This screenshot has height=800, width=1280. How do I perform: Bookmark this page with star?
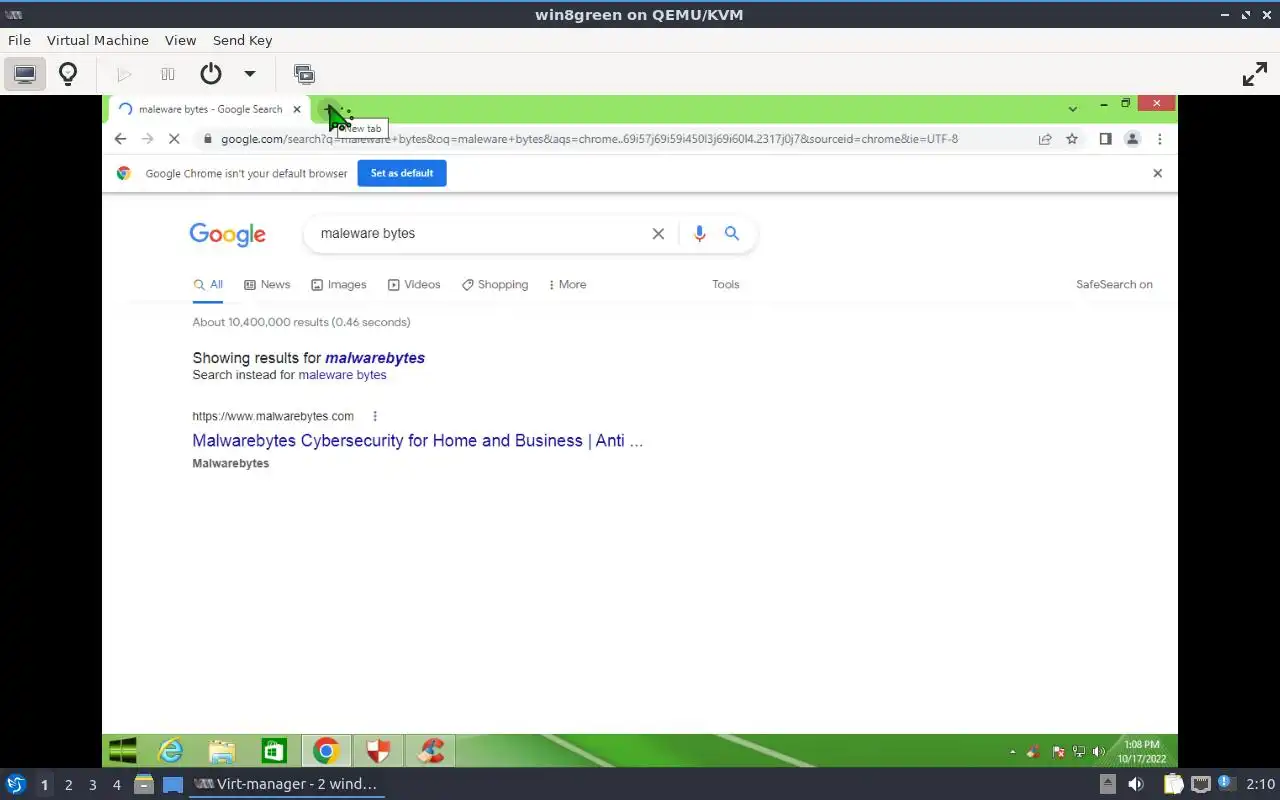(1072, 139)
